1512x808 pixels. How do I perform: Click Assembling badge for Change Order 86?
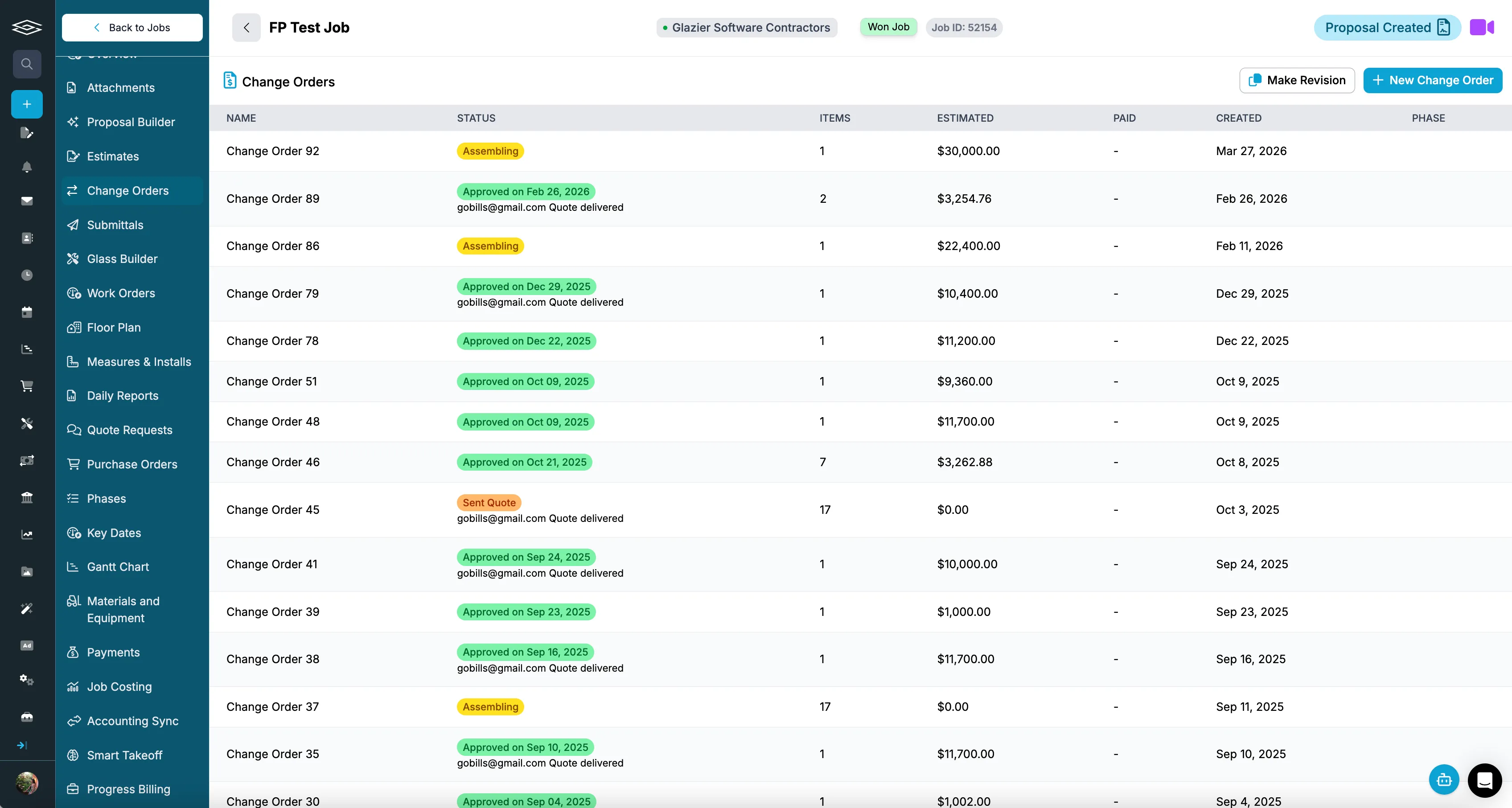[490, 246]
